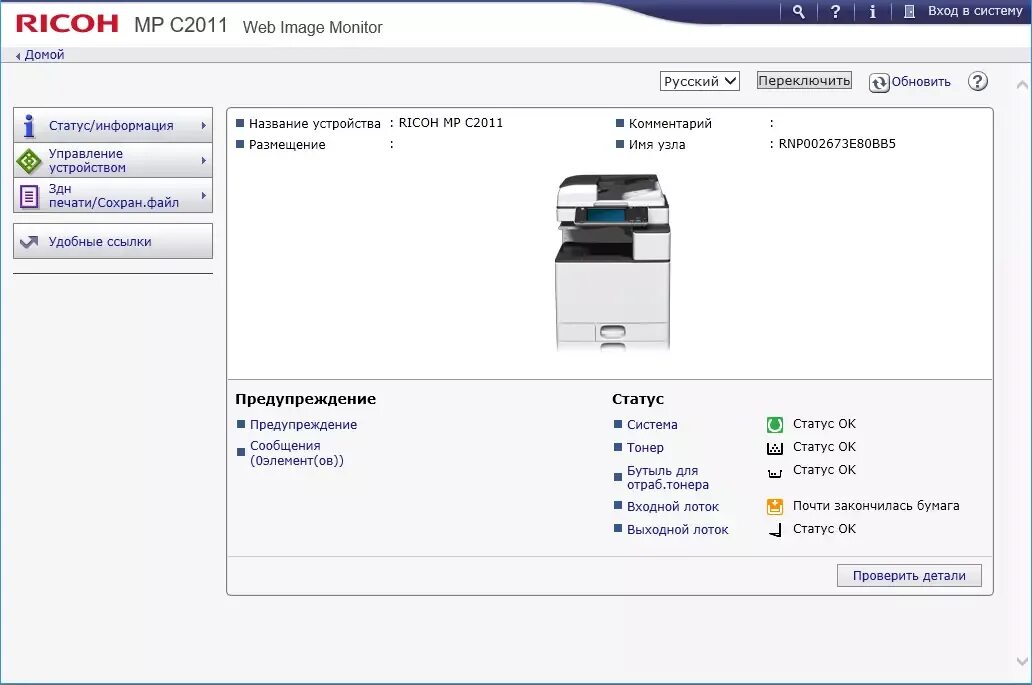Open the Входной лоток link
The height and width of the screenshot is (685, 1032).
[673, 507]
